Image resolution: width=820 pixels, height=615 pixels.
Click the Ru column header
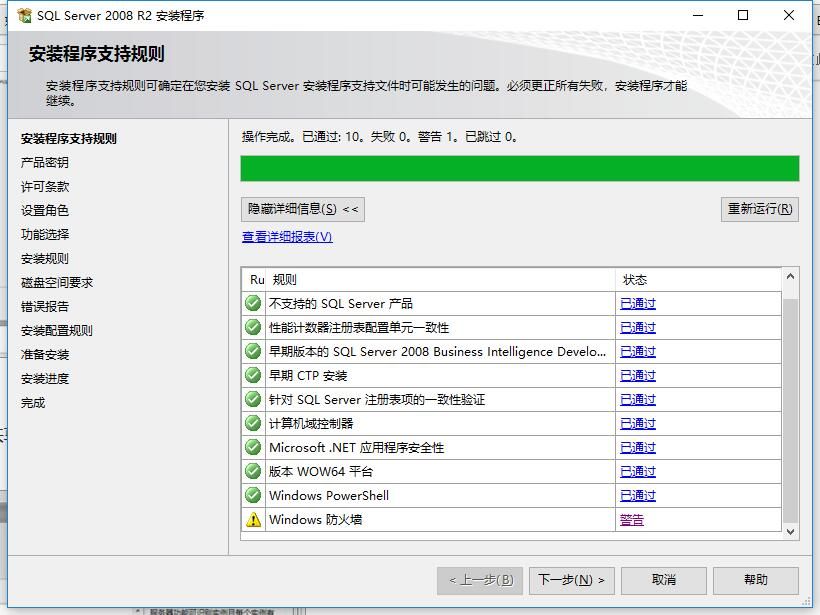click(x=255, y=280)
